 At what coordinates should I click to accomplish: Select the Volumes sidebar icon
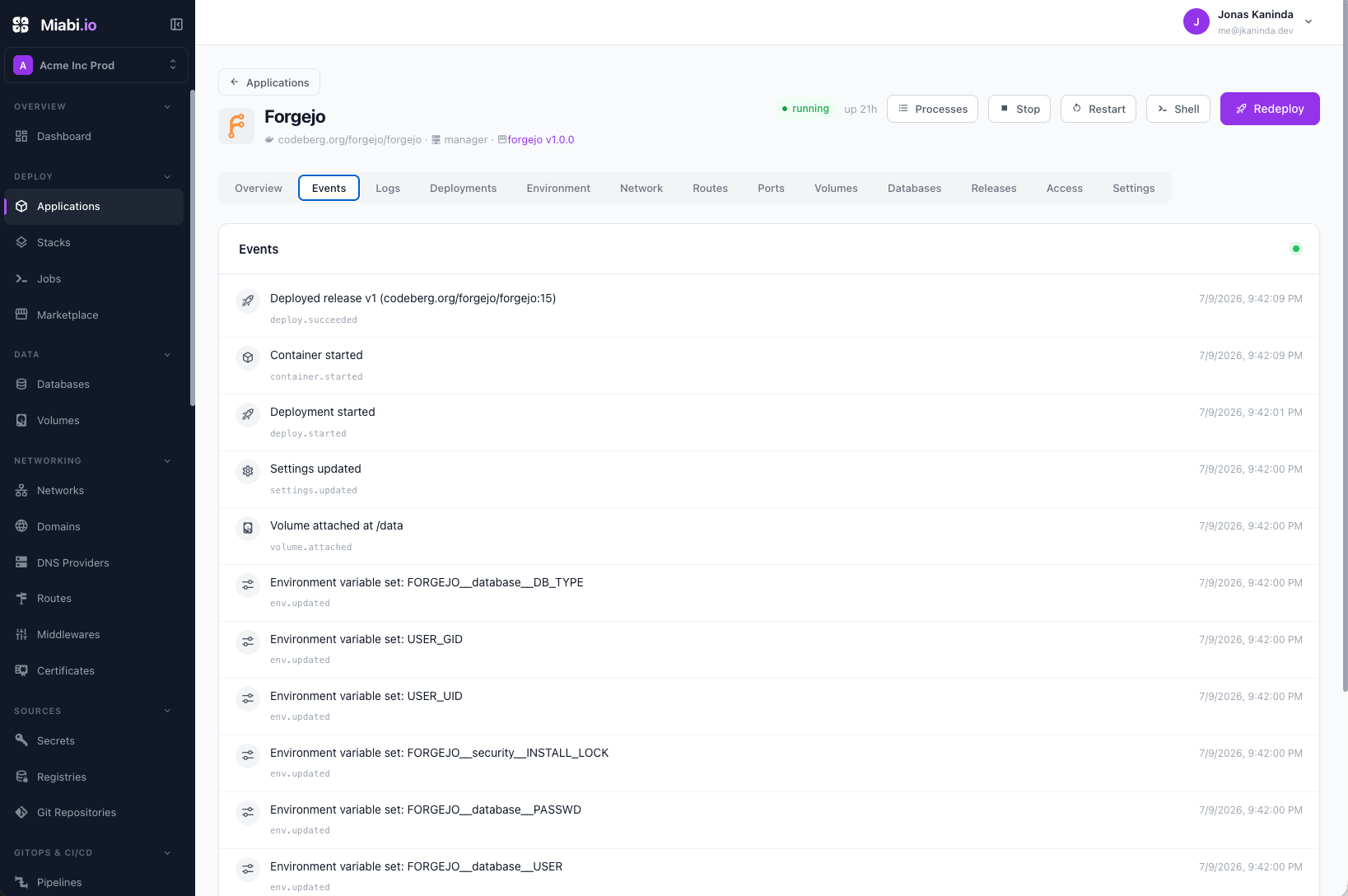coord(21,420)
